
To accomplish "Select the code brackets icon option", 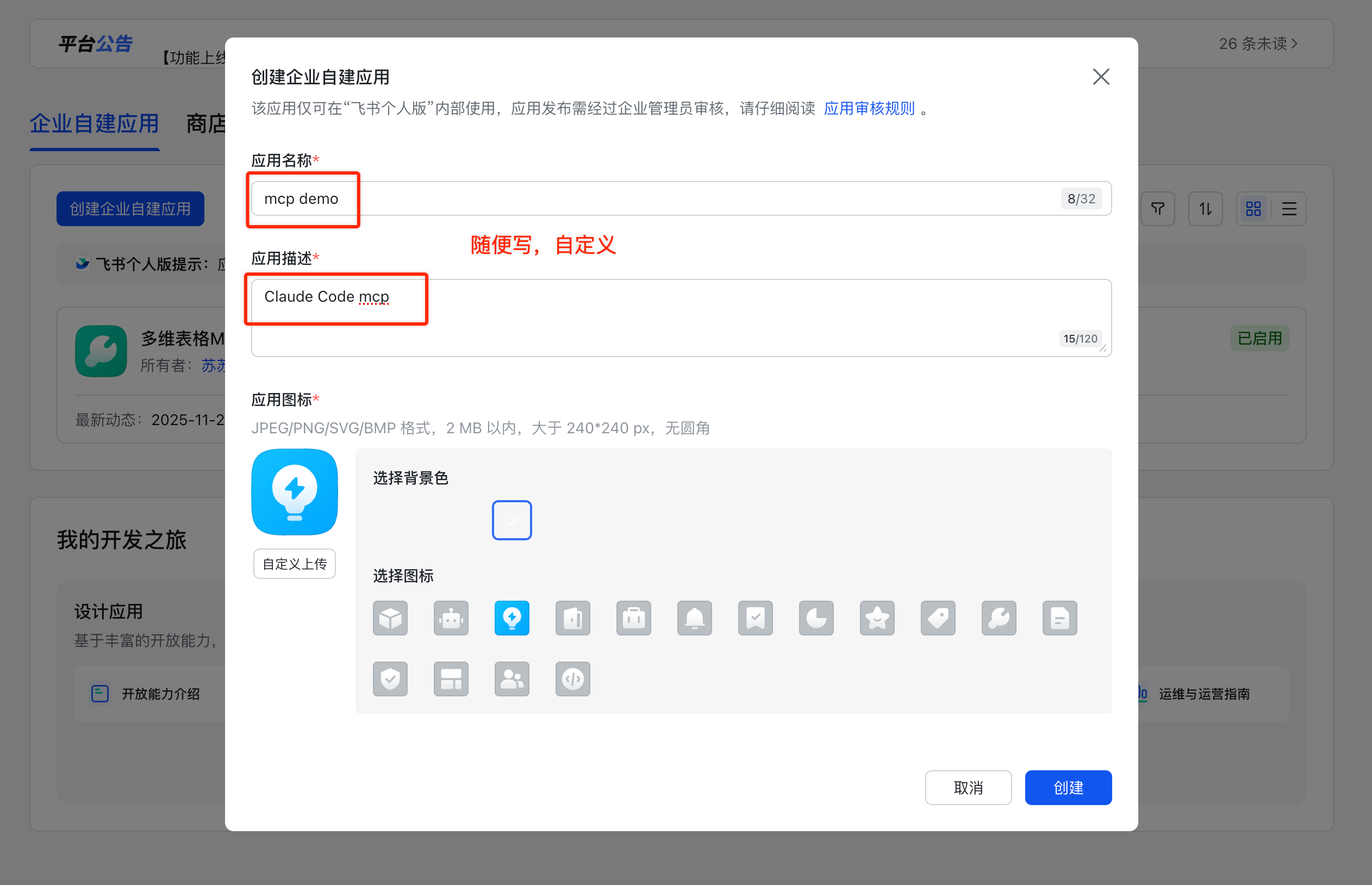I will click(x=573, y=680).
